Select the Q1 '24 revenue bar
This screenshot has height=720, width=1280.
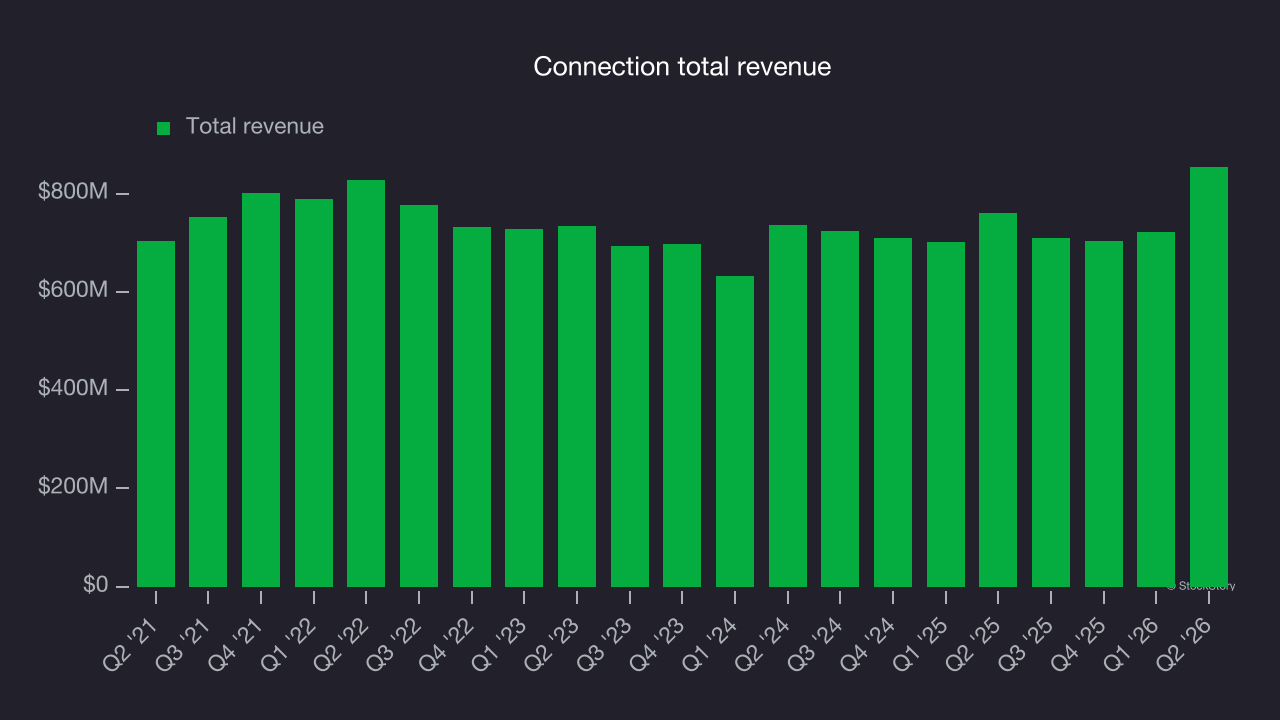tap(735, 431)
